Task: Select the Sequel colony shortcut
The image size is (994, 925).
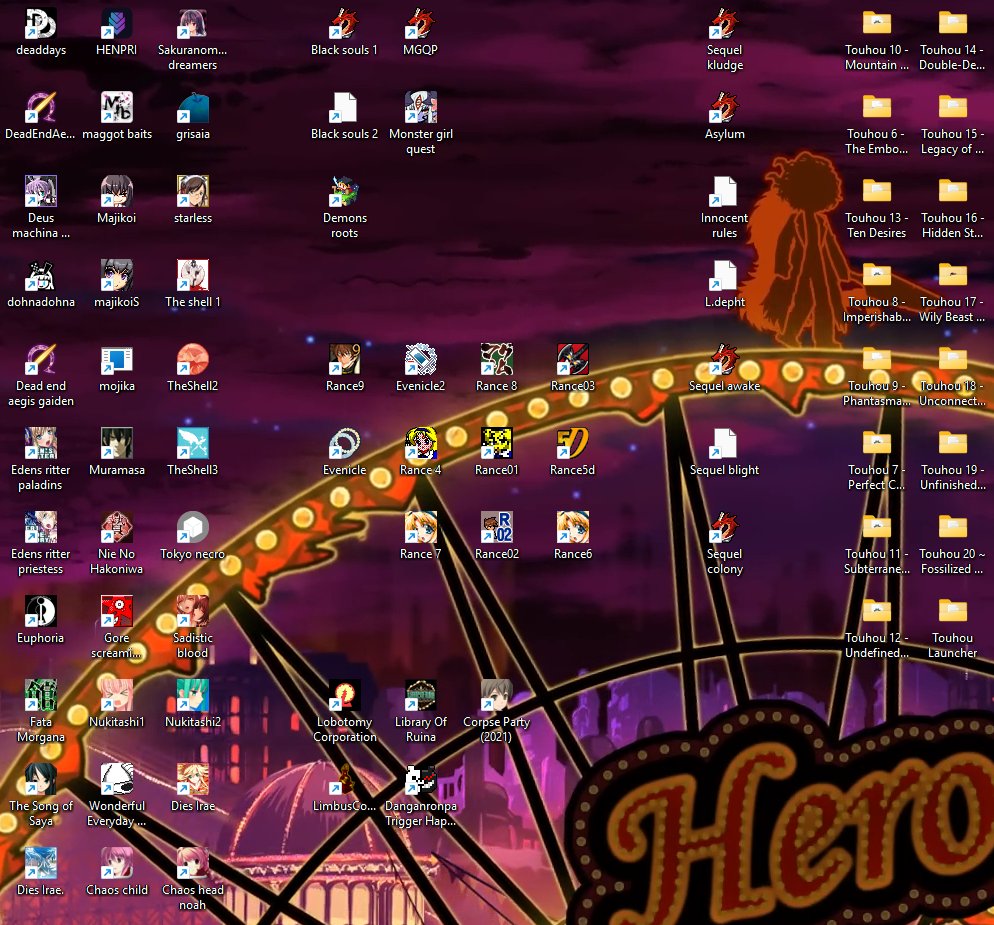Action: pos(725,527)
